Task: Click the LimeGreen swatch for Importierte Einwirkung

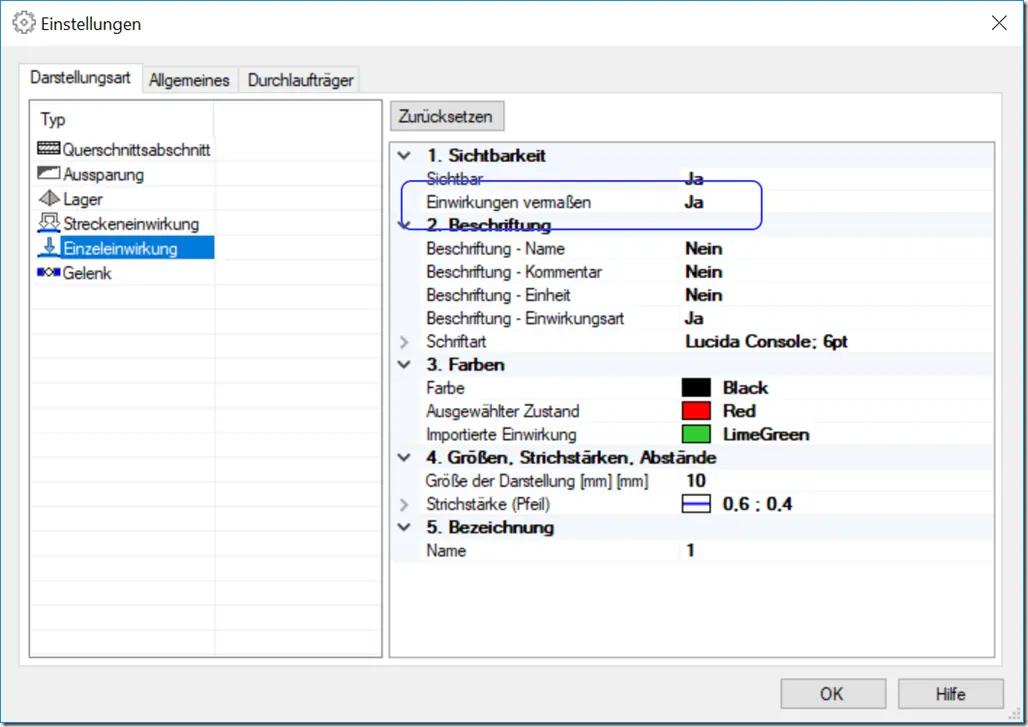Action: pos(696,434)
